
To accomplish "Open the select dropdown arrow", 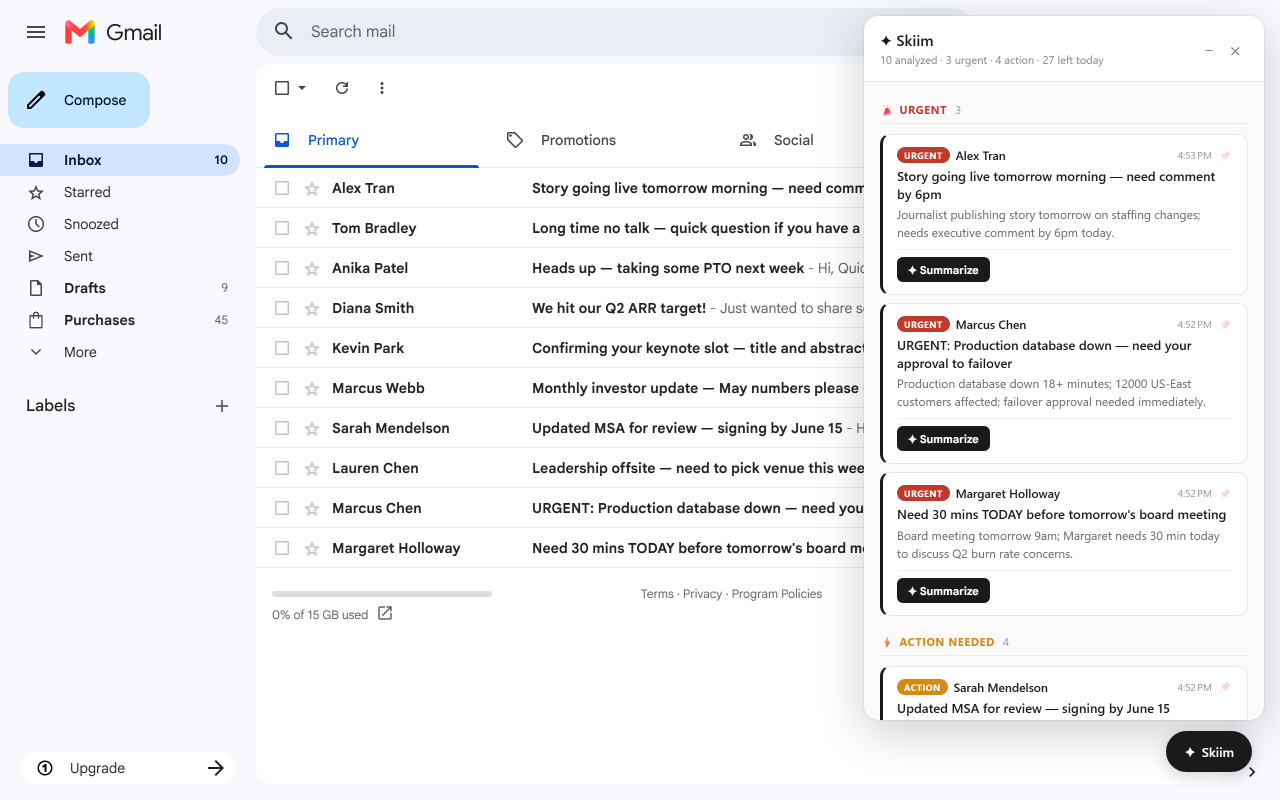I will pos(302,88).
